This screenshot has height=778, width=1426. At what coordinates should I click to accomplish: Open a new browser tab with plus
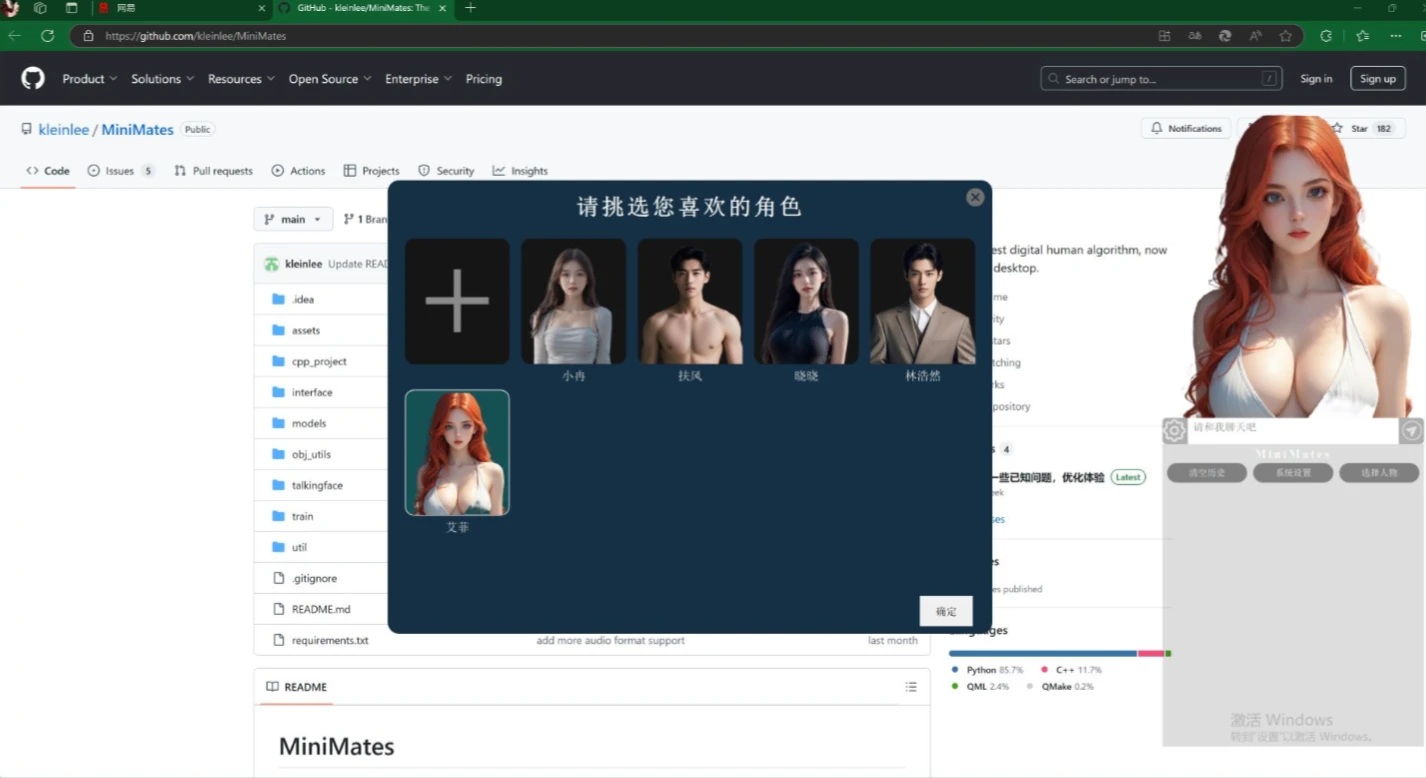click(470, 8)
